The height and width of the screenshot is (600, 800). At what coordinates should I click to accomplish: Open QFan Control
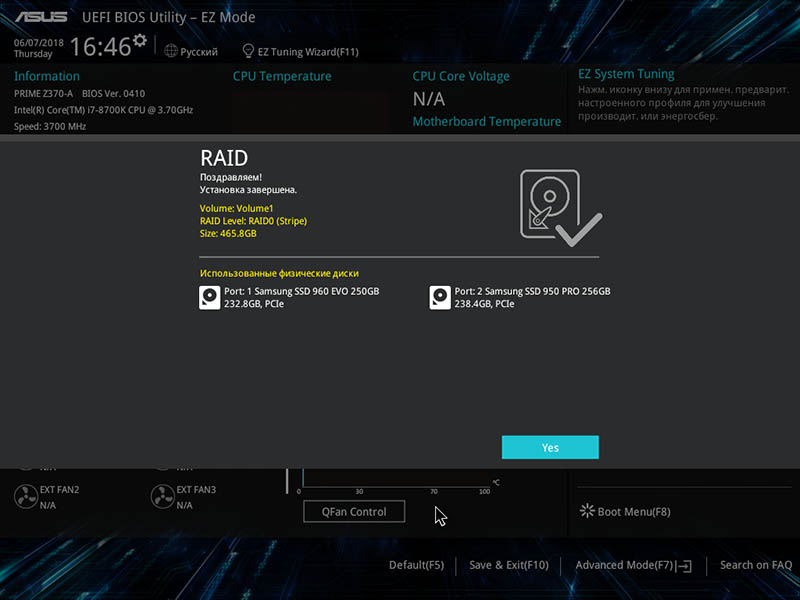tap(354, 511)
